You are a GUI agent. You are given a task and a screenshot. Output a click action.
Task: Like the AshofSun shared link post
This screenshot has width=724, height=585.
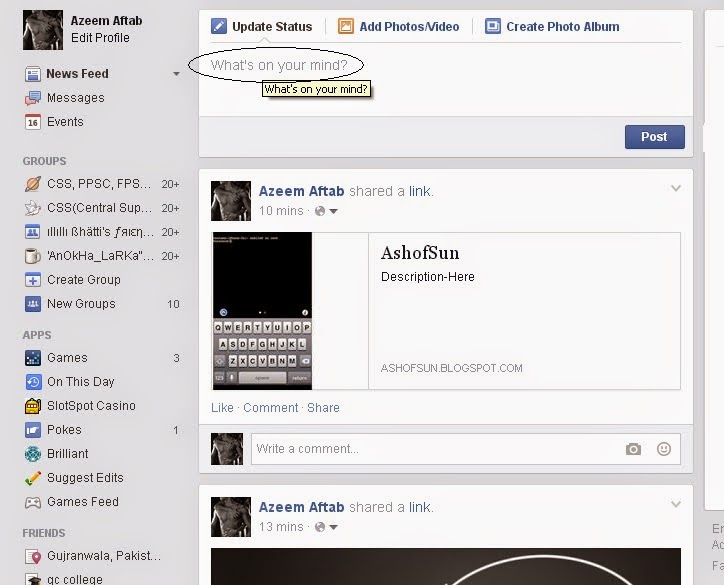point(222,408)
